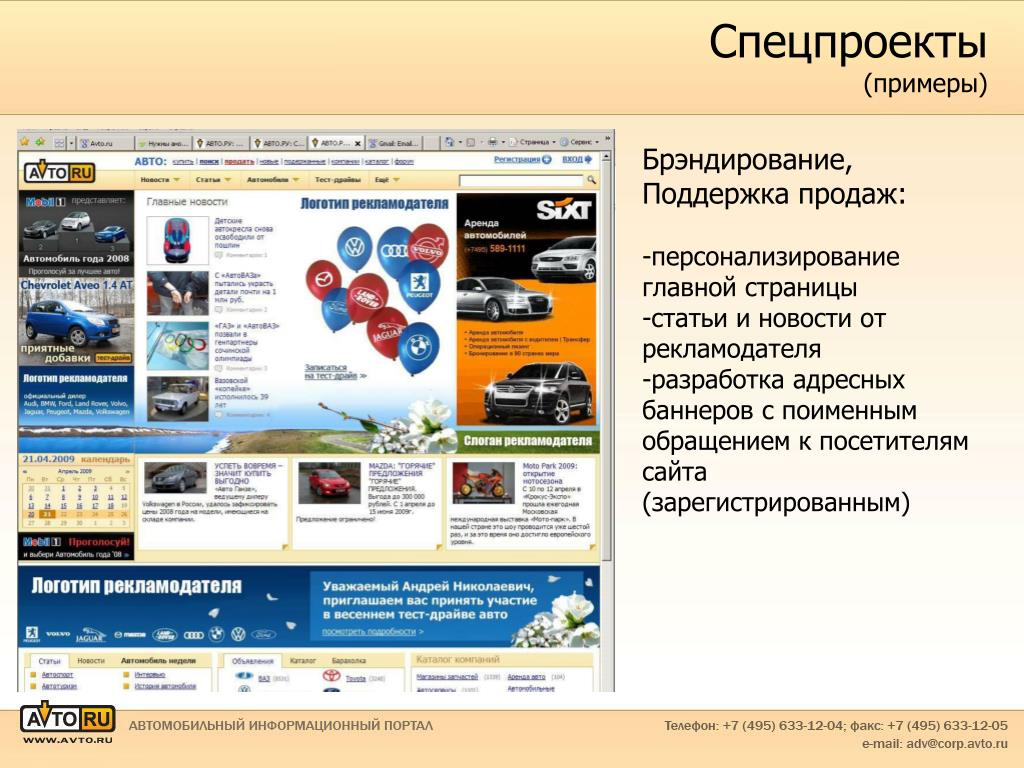Click Mobil 1 Проголосуй! banner

coord(76,547)
